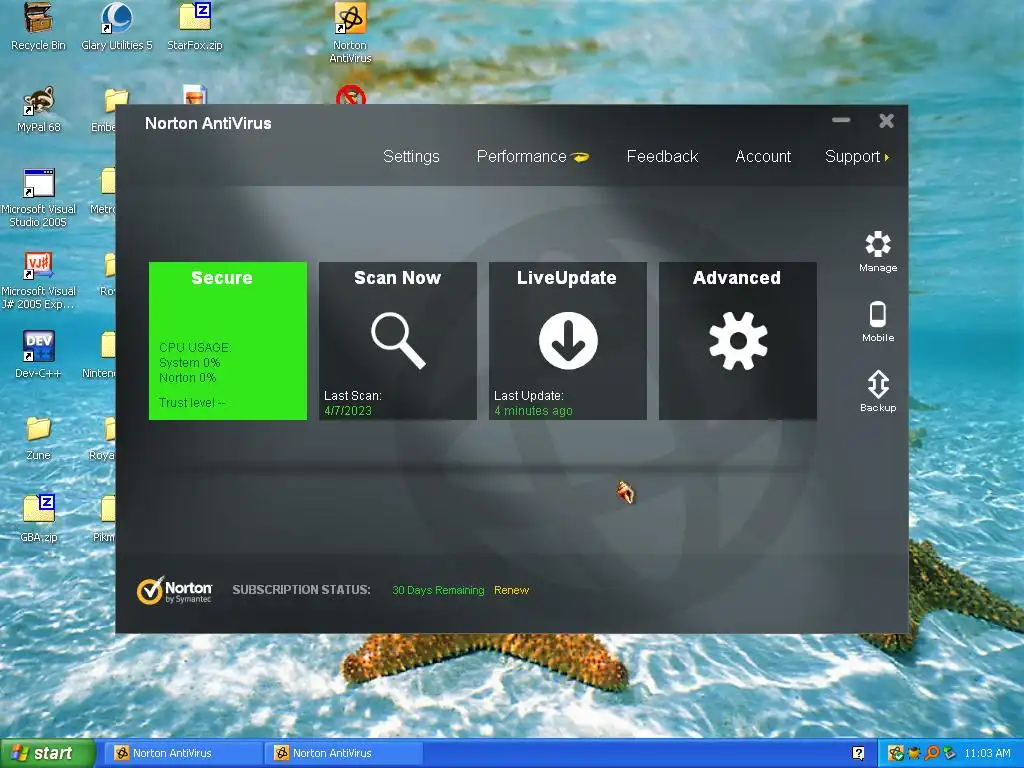Viewport: 1024px width, 768px height.
Task: Open Glary Utilities 5 desktop shortcut
Action: [117, 27]
